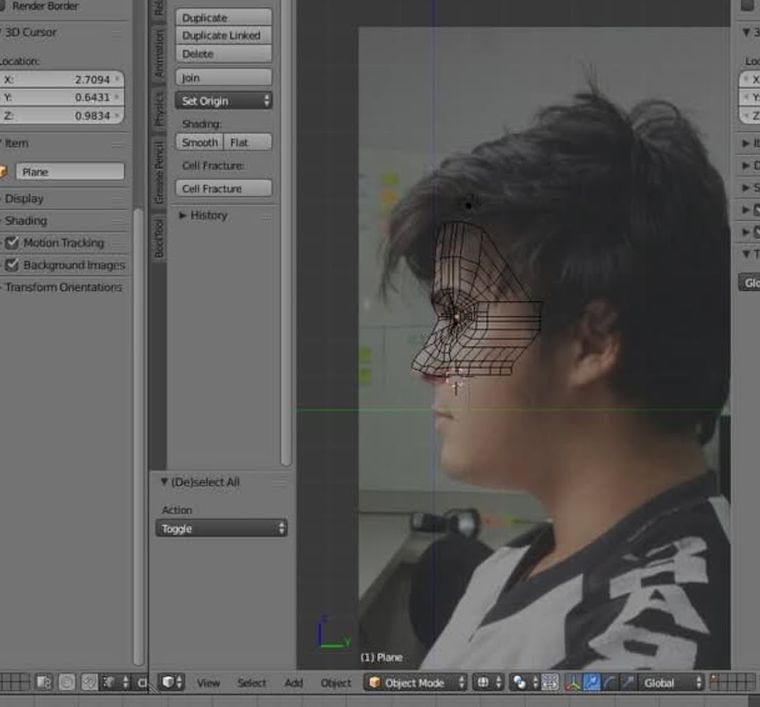Click the mini axis indicator in viewport
The height and width of the screenshot is (707, 760).
(332, 632)
